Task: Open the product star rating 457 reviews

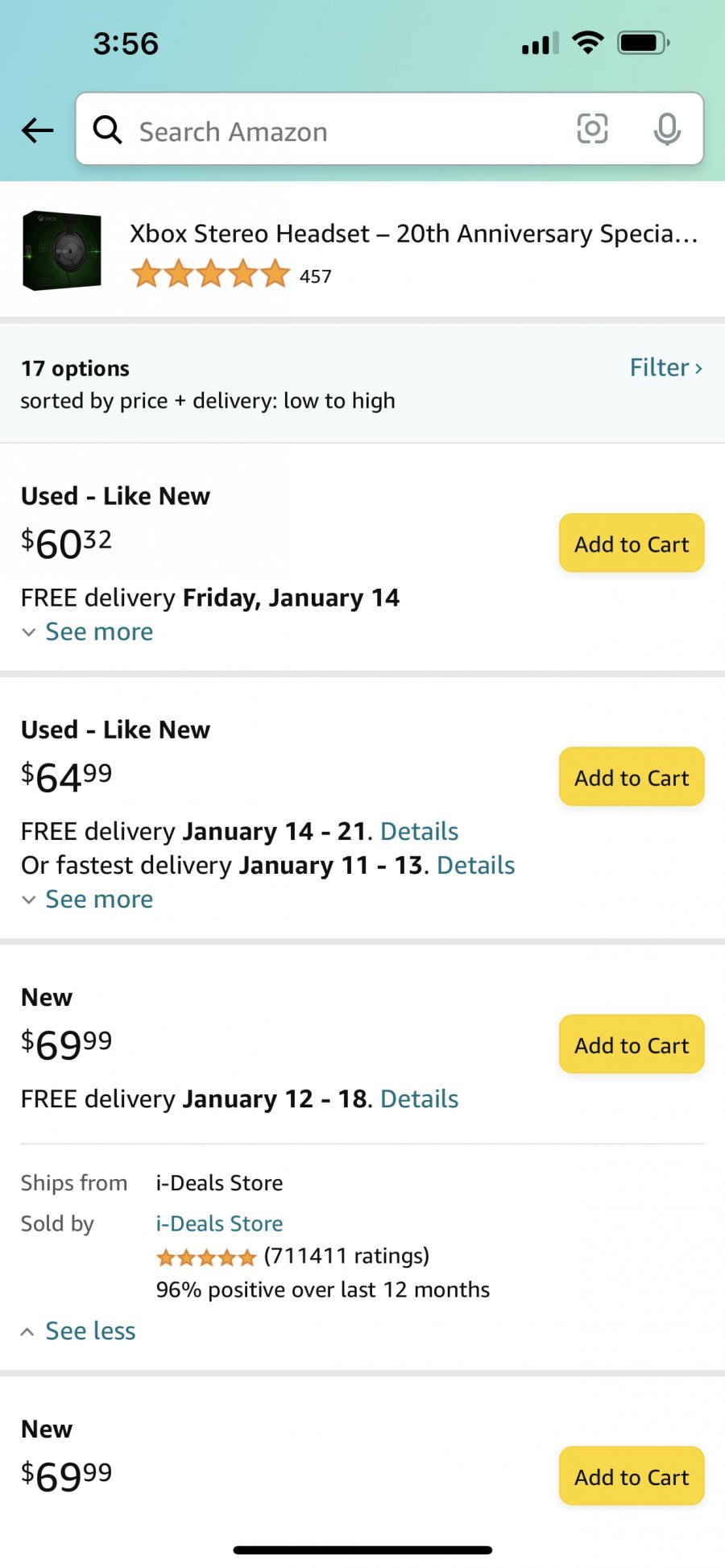Action: (x=231, y=275)
